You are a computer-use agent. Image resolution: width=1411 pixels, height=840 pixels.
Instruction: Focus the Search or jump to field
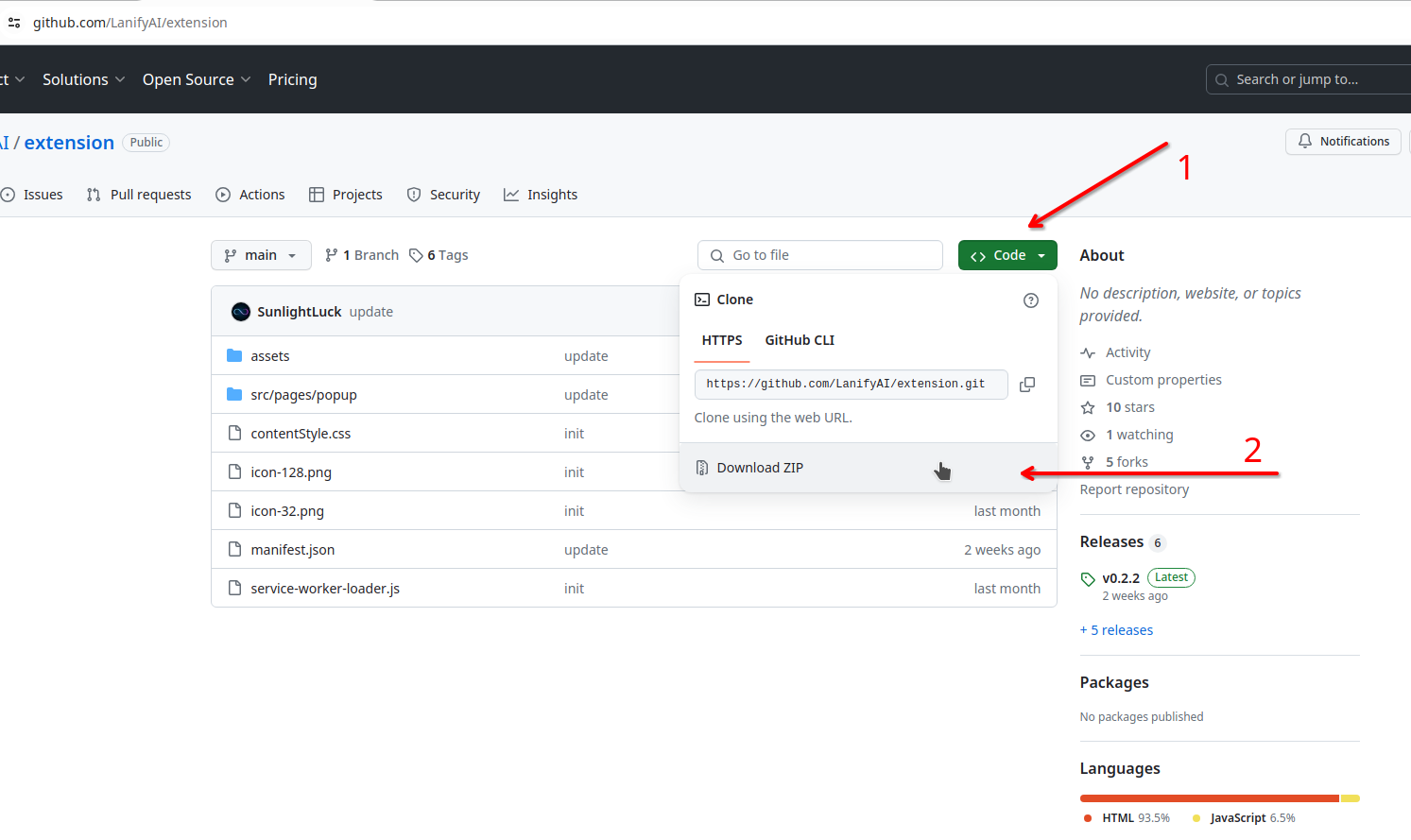[x=1309, y=79]
